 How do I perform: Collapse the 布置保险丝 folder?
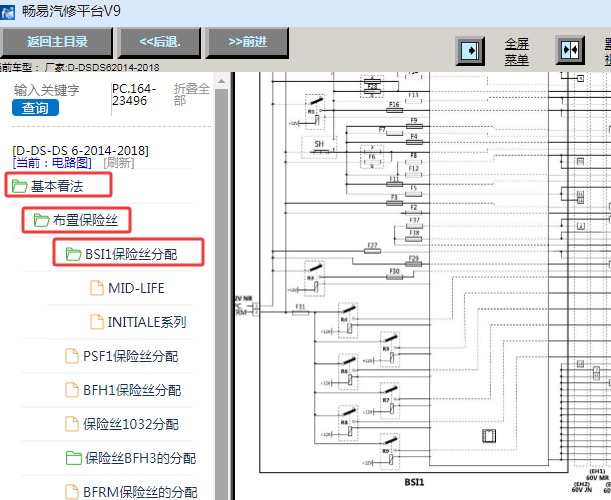point(85,220)
